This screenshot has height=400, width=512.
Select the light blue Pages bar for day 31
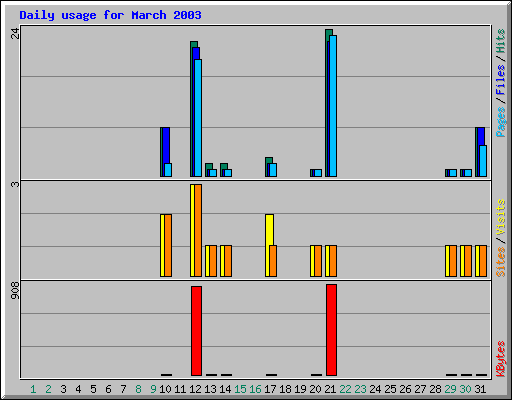pyautogui.click(x=483, y=161)
